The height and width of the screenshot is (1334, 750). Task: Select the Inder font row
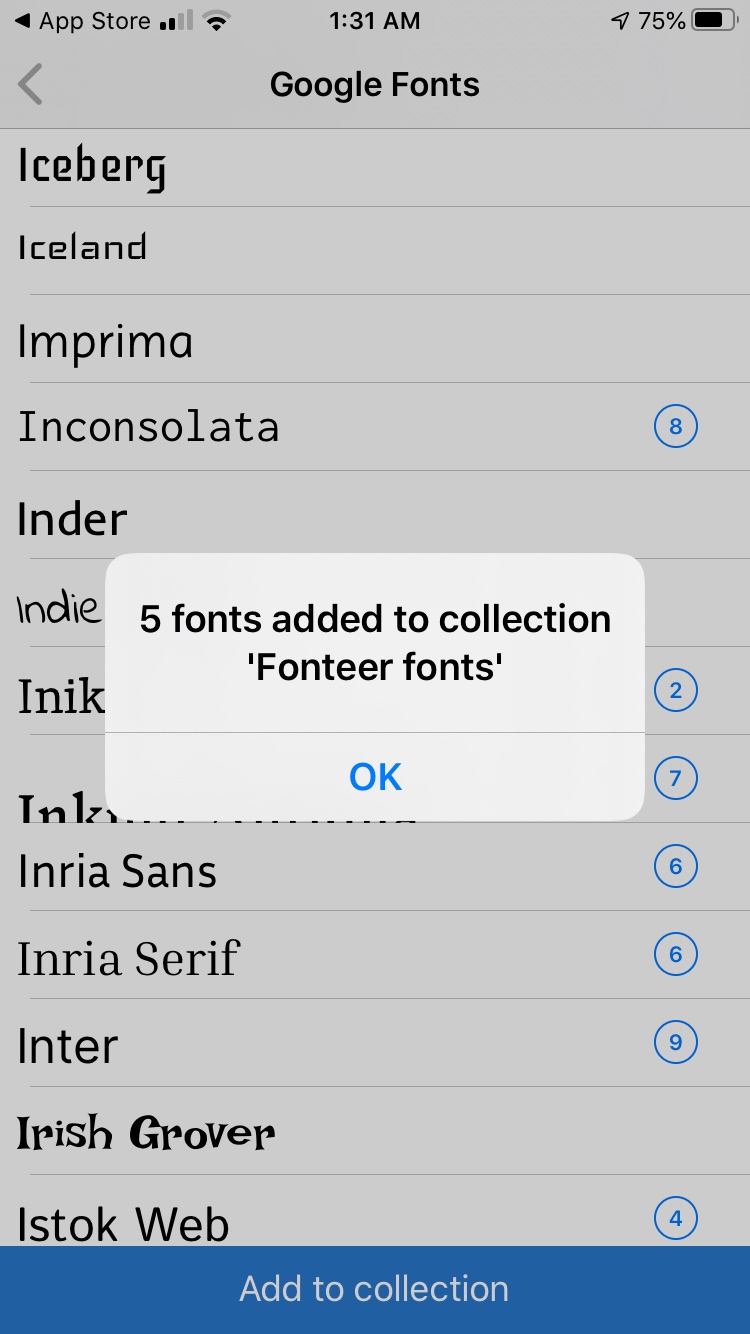pyautogui.click(x=375, y=515)
